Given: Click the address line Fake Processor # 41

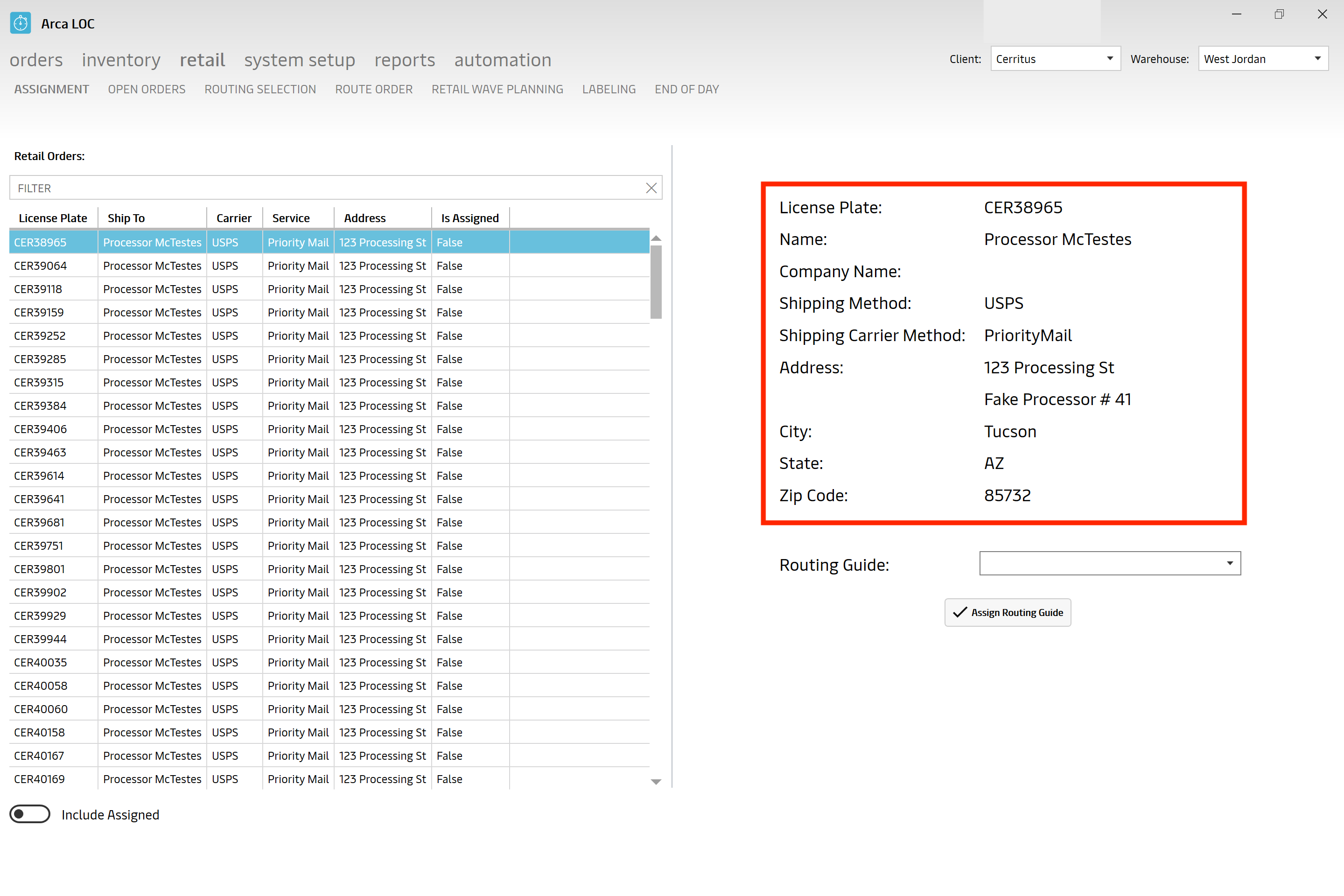Looking at the screenshot, I should coord(1058,399).
